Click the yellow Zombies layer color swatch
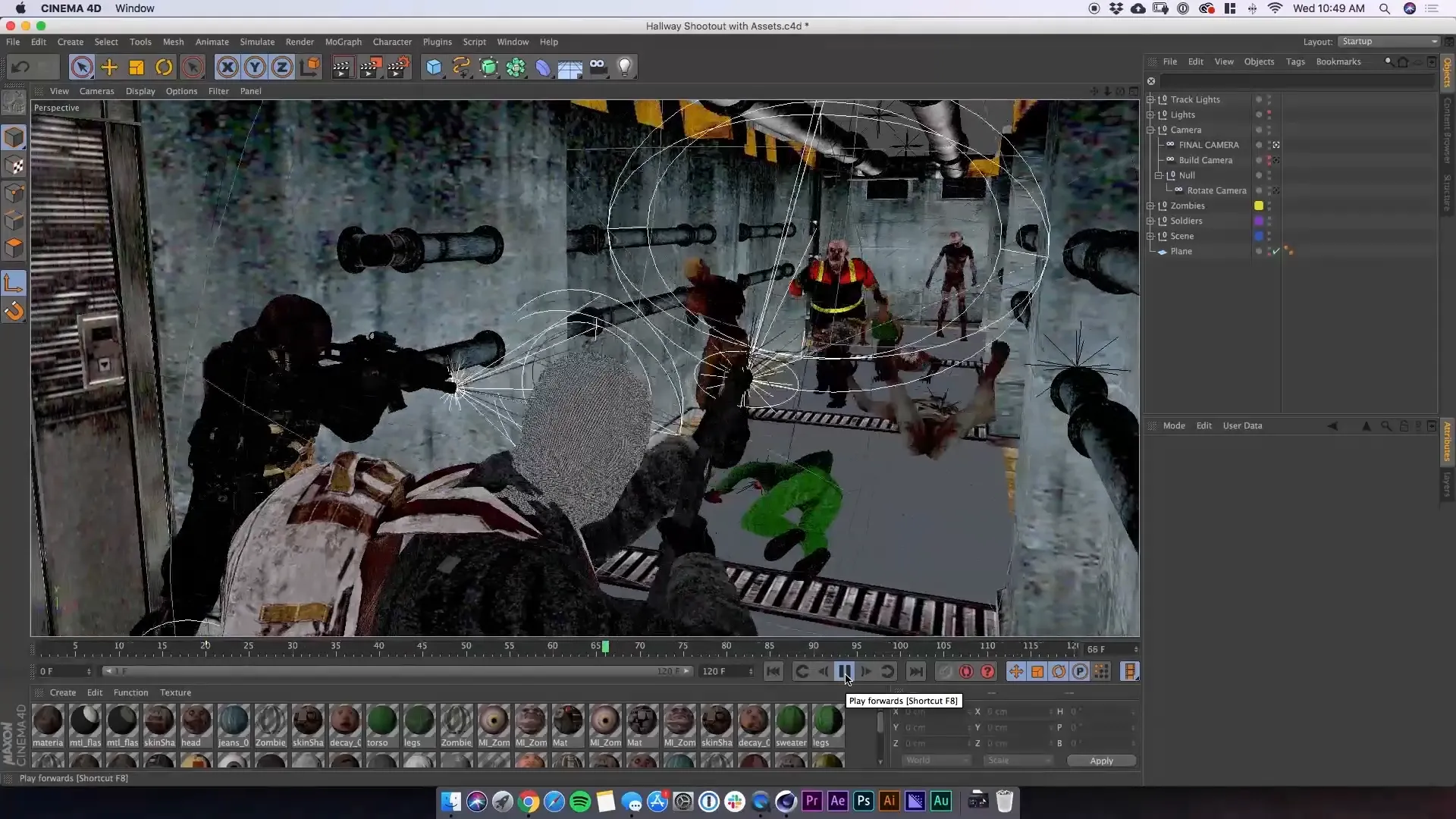 [1258, 206]
